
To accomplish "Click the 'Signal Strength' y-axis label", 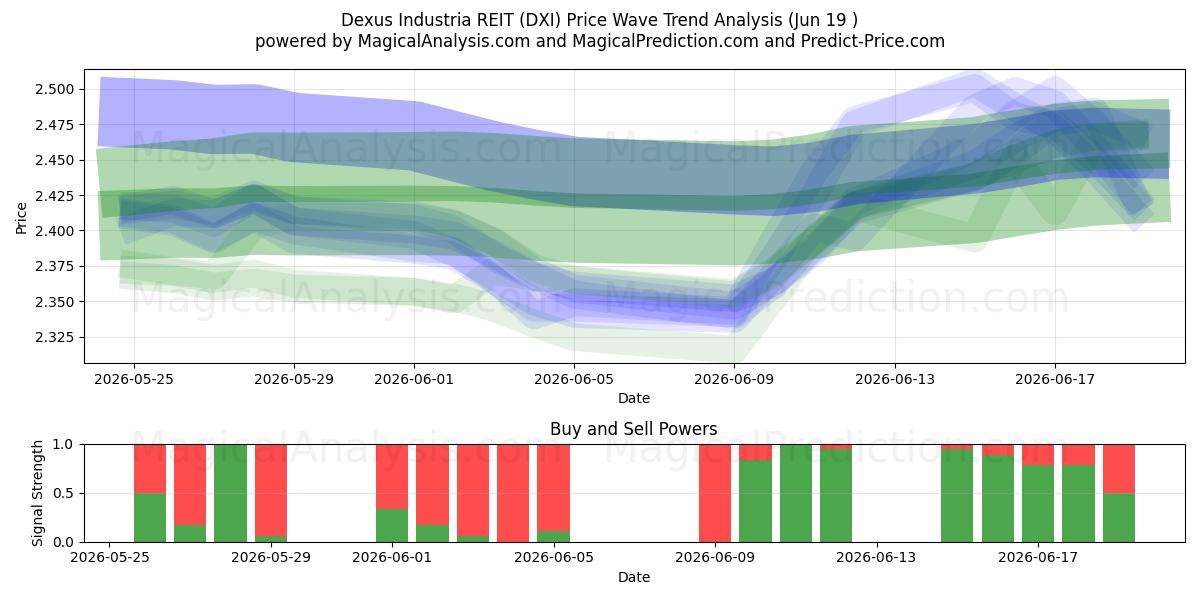I will (x=38, y=493).
